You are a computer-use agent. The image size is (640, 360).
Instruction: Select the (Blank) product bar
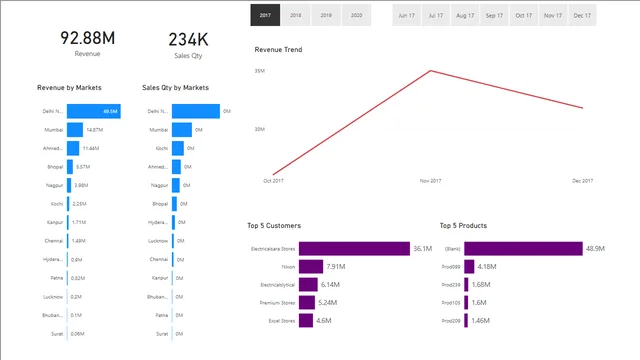[x=523, y=249]
